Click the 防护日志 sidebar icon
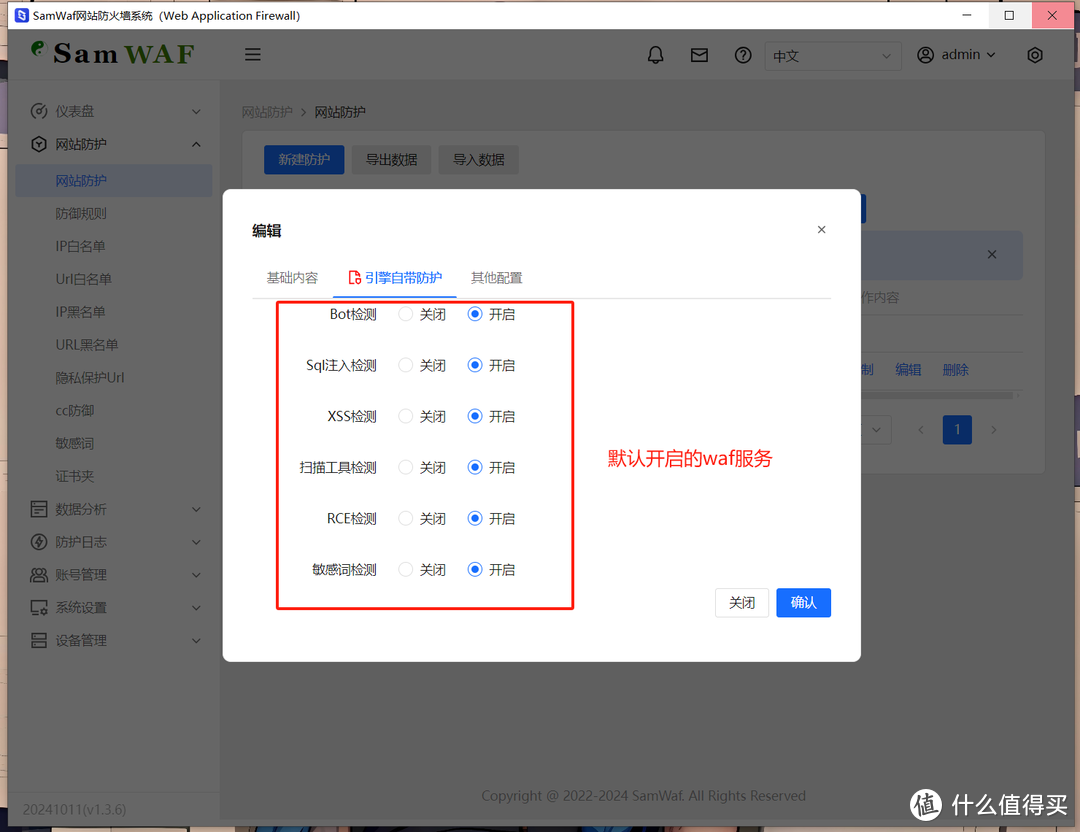1080x832 pixels. 40,541
